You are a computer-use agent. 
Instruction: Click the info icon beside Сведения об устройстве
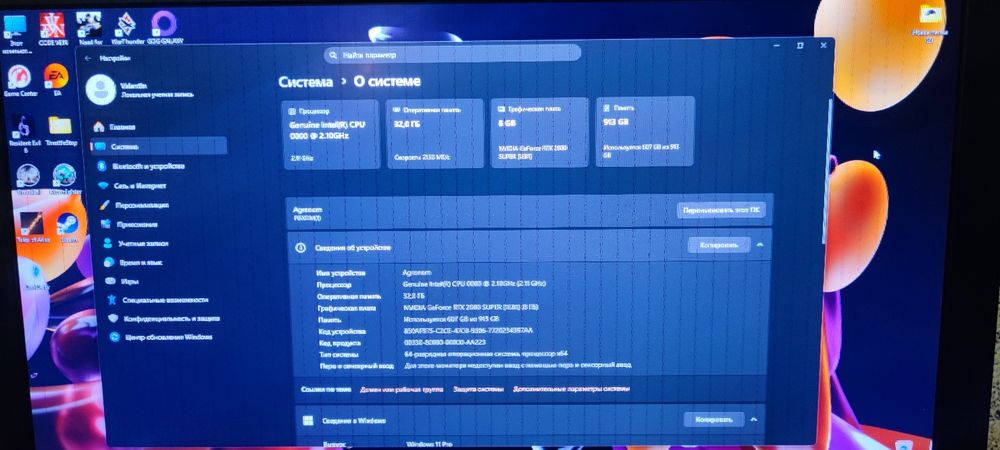pos(301,247)
